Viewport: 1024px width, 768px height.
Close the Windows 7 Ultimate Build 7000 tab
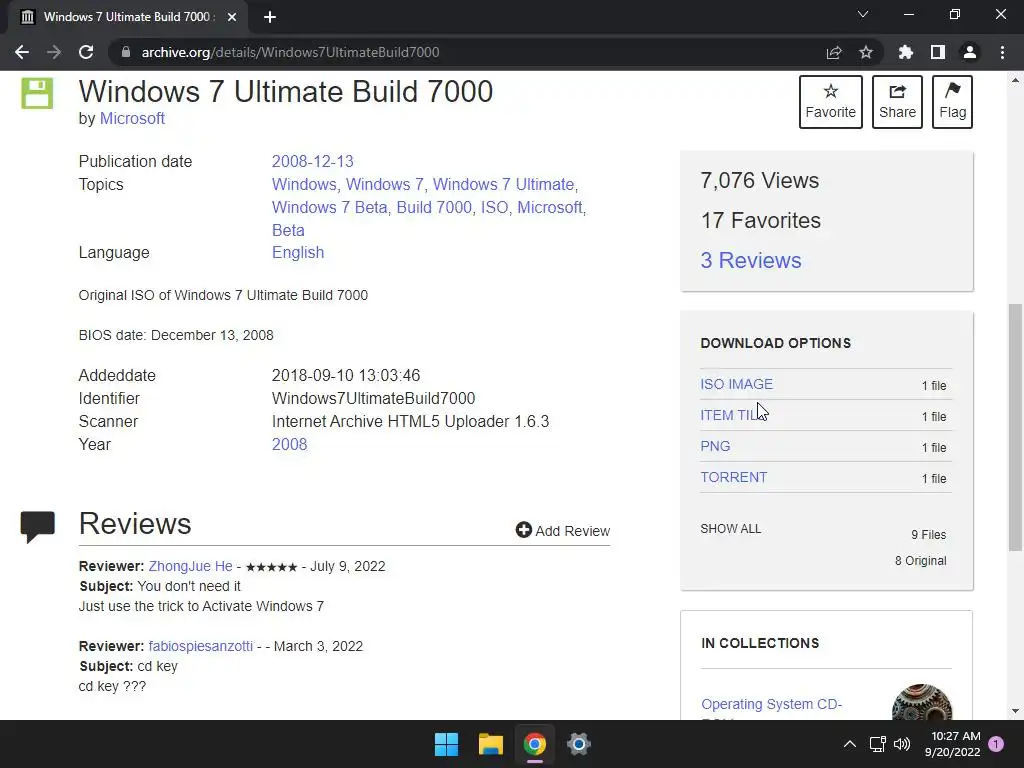(x=232, y=17)
